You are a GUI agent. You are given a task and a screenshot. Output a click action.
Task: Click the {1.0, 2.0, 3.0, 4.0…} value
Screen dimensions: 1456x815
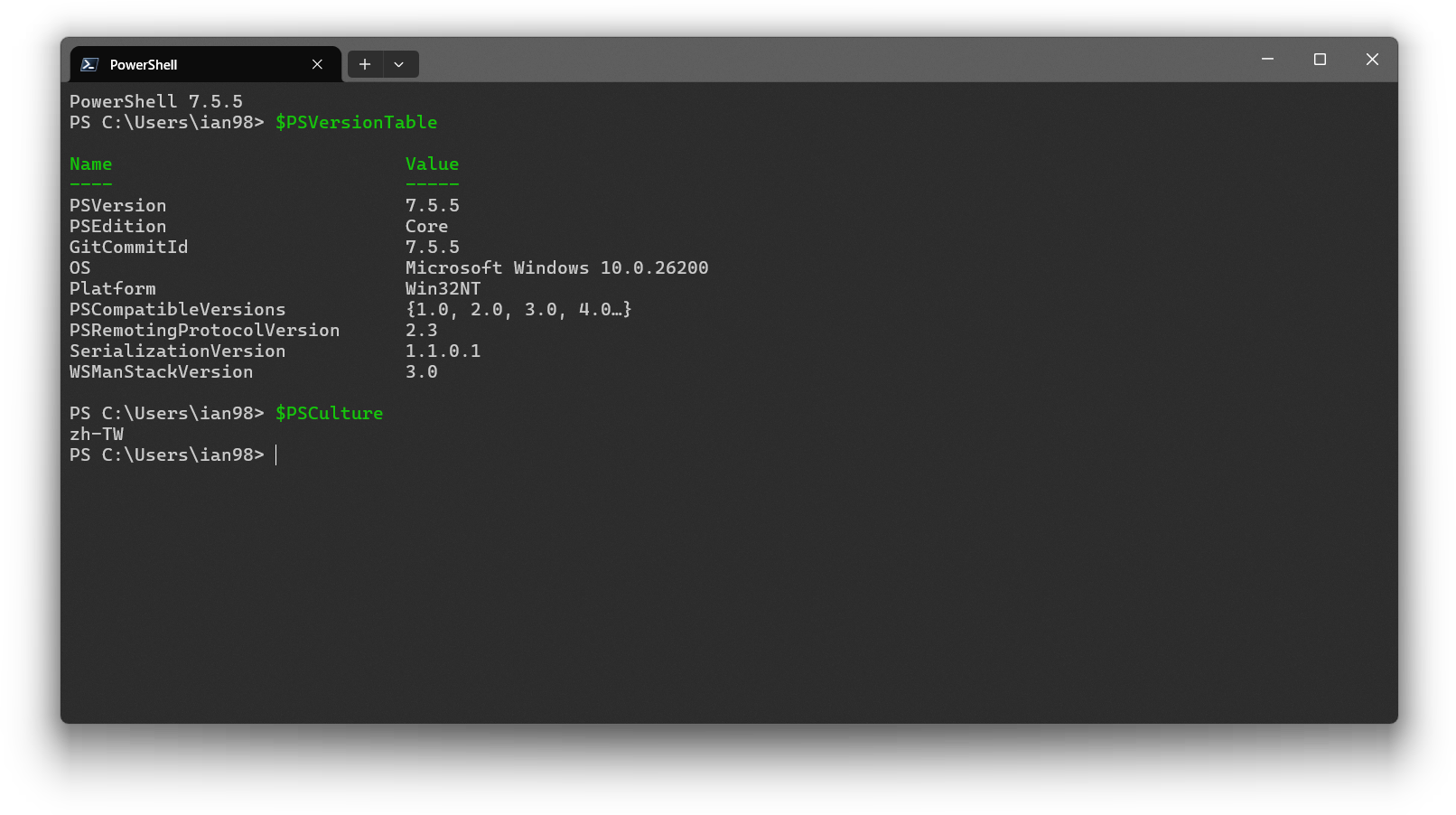tap(519, 309)
